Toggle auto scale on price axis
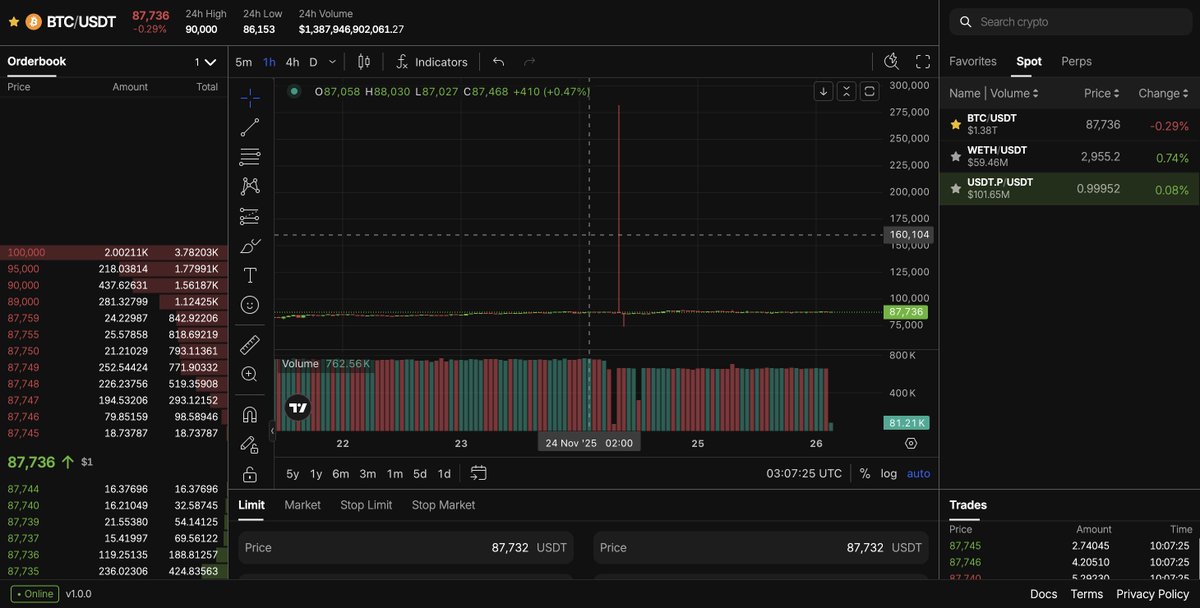Image resolution: width=1200 pixels, height=608 pixels. [918, 473]
